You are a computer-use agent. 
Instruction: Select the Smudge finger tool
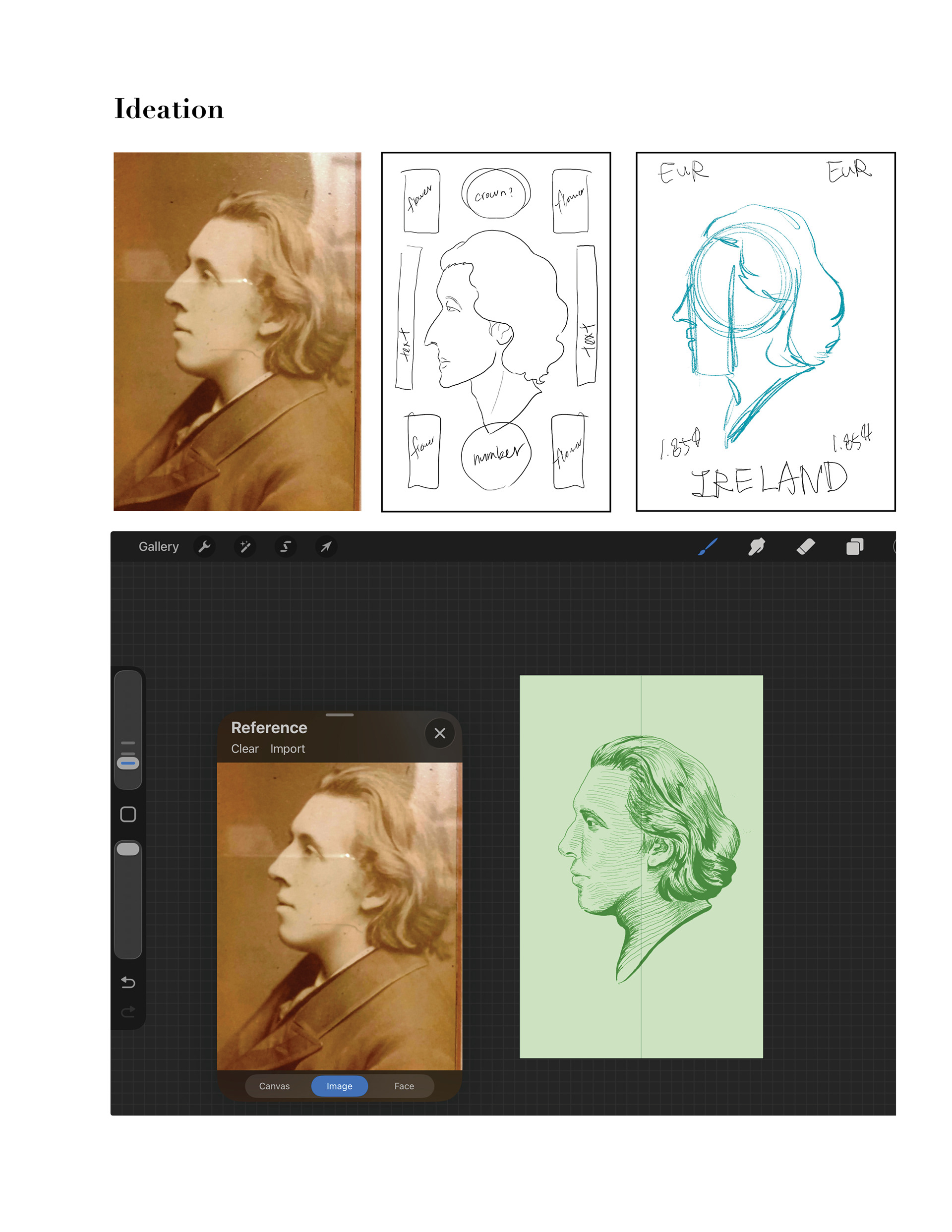(x=756, y=546)
